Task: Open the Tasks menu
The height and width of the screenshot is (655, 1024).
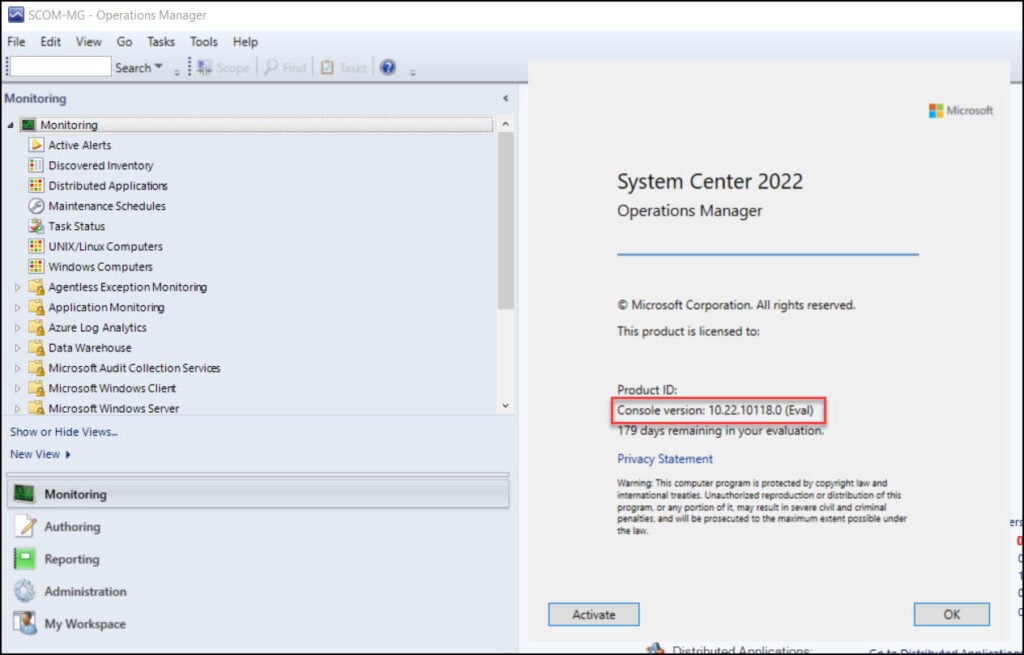Action: point(161,42)
